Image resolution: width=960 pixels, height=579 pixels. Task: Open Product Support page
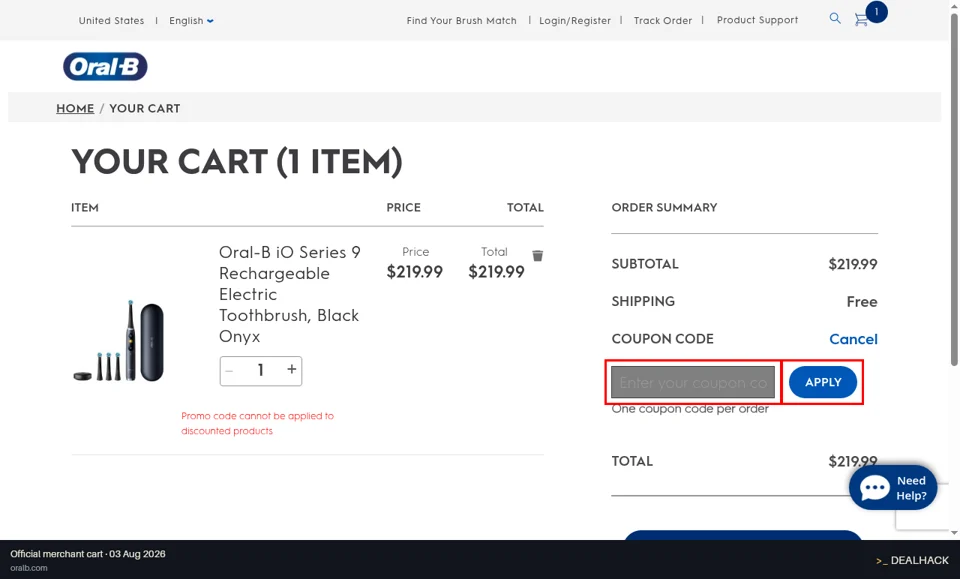757,20
